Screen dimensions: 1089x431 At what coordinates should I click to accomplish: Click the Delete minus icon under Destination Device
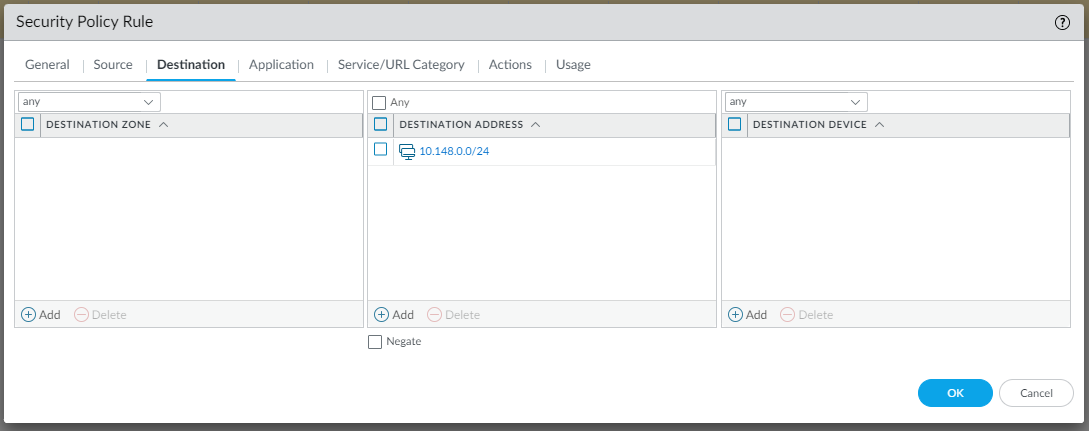[787, 314]
